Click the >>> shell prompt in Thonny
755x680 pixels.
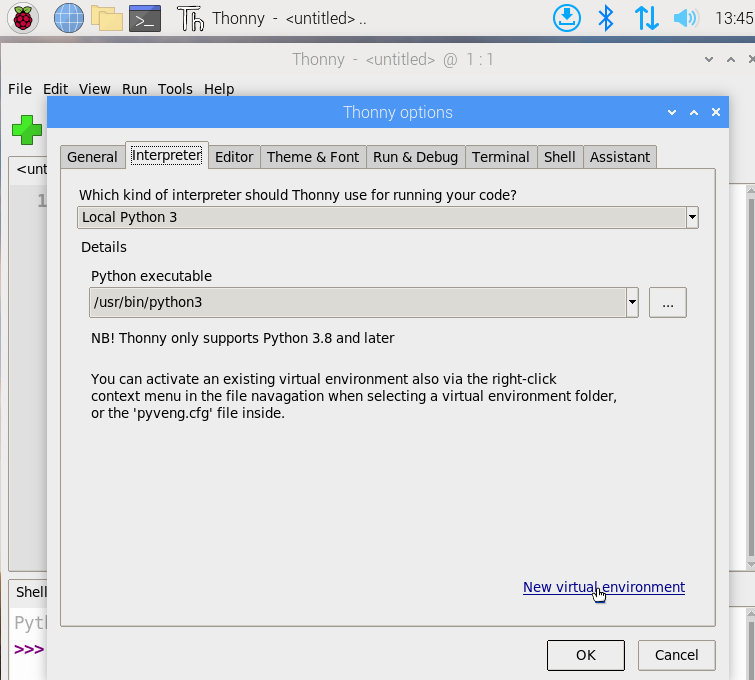[x=29, y=649]
